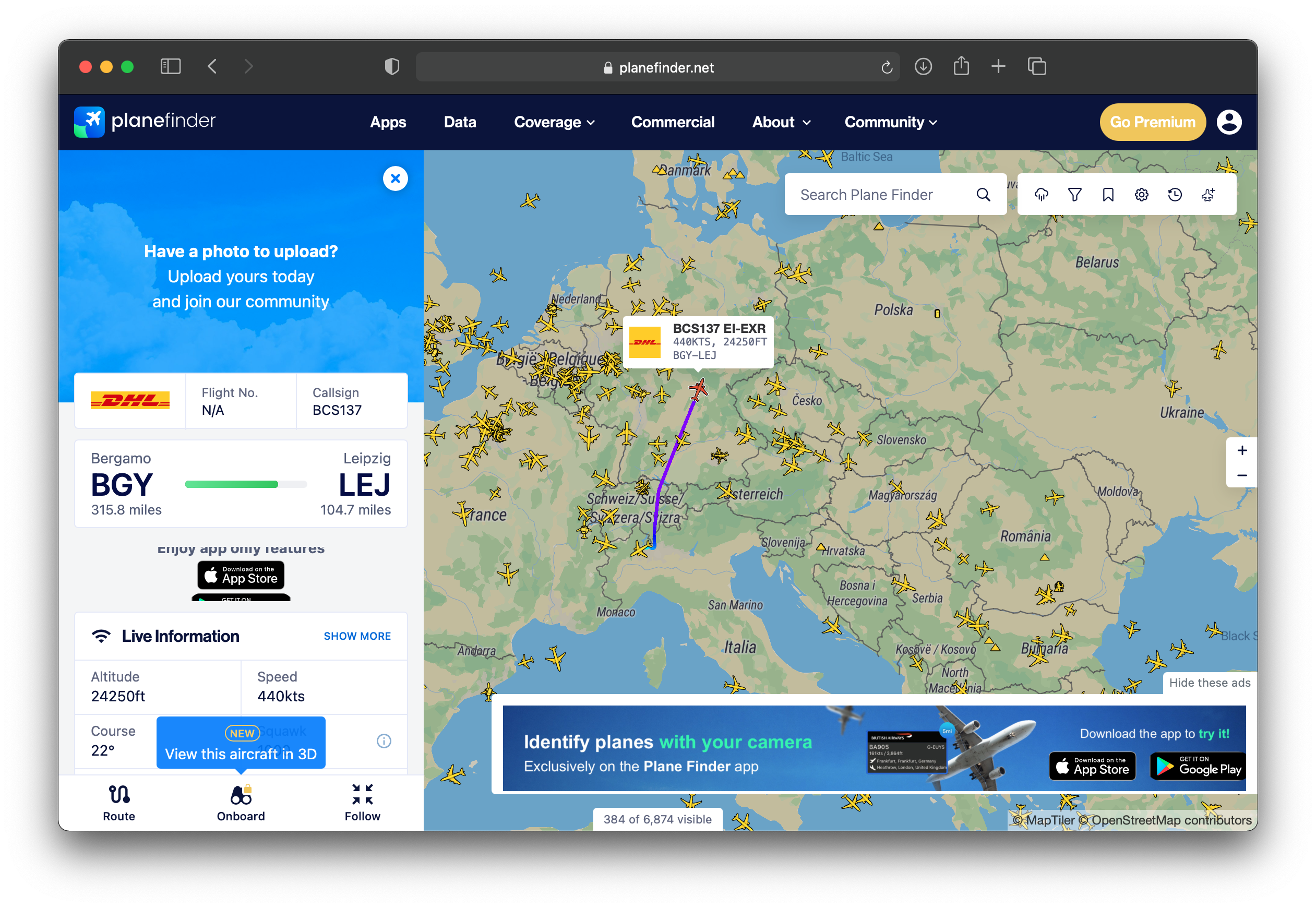Click the map filter funnel icon
This screenshot has width=1316, height=908.
(1074, 195)
